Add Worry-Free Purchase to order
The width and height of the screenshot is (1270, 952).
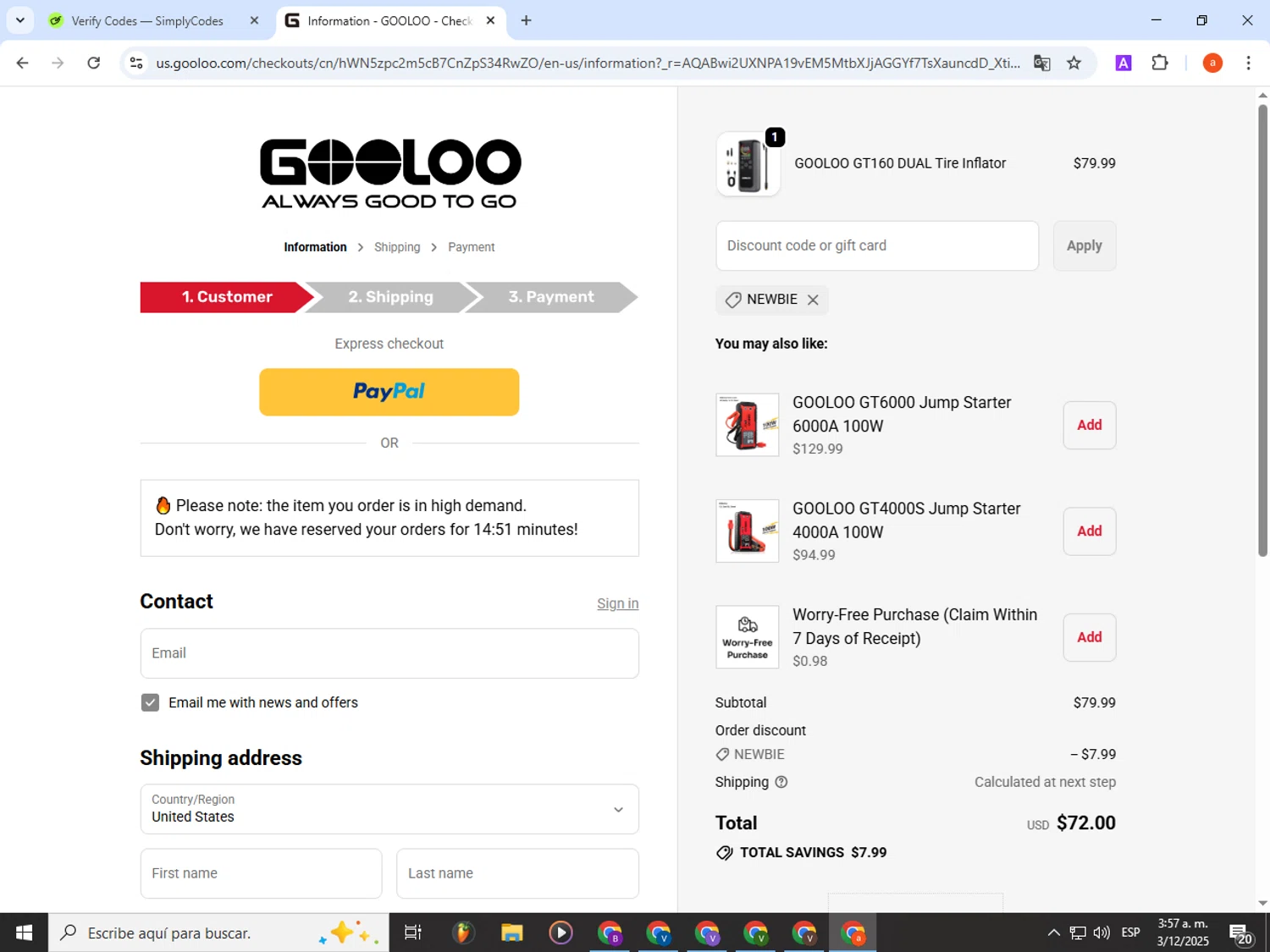pos(1089,637)
